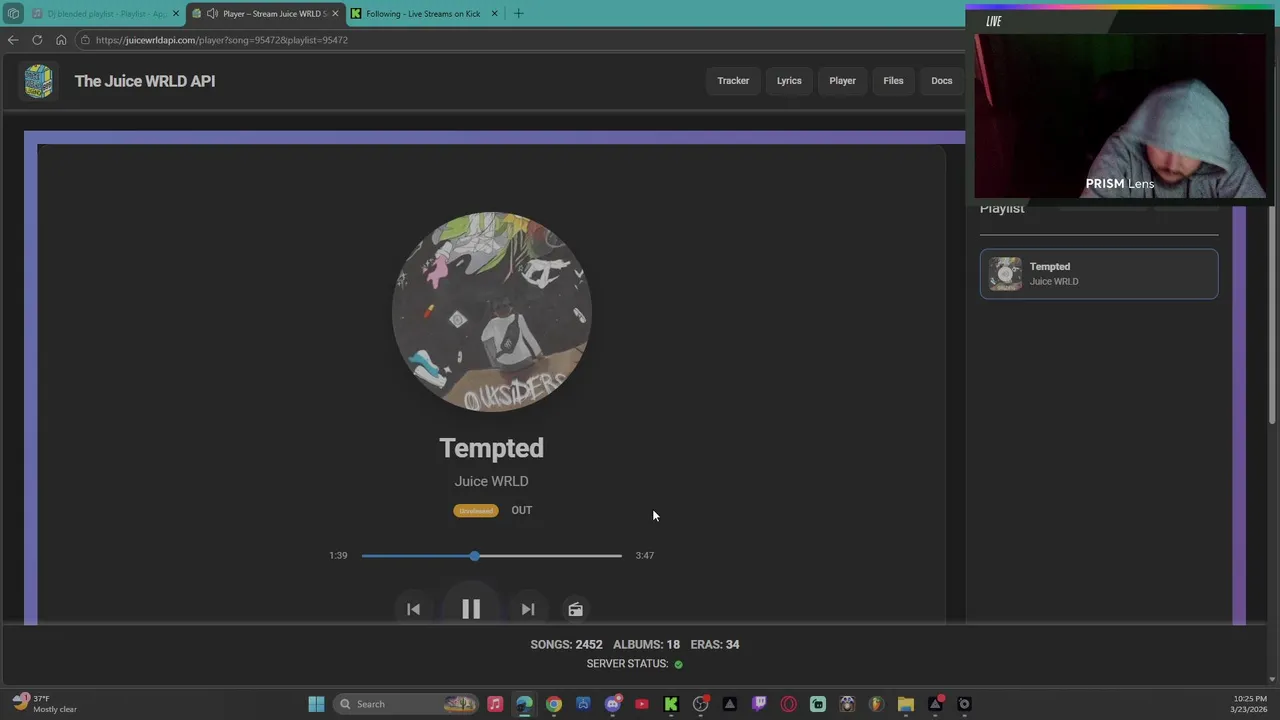Reload the page
This screenshot has height=720, width=1280.
click(x=37, y=40)
